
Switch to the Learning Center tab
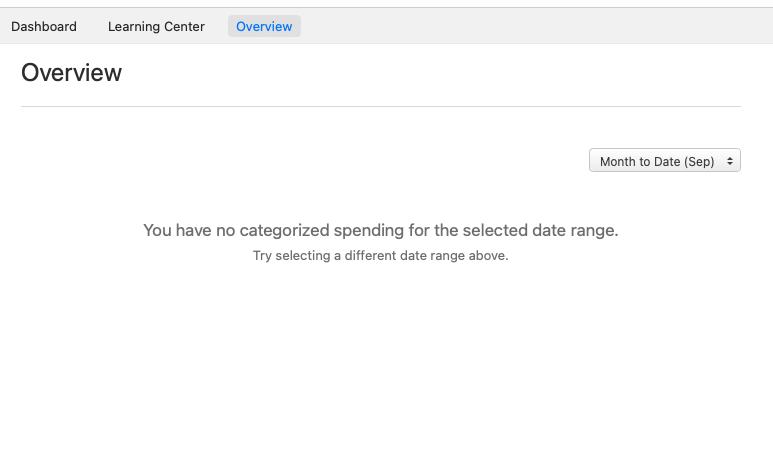click(x=156, y=27)
